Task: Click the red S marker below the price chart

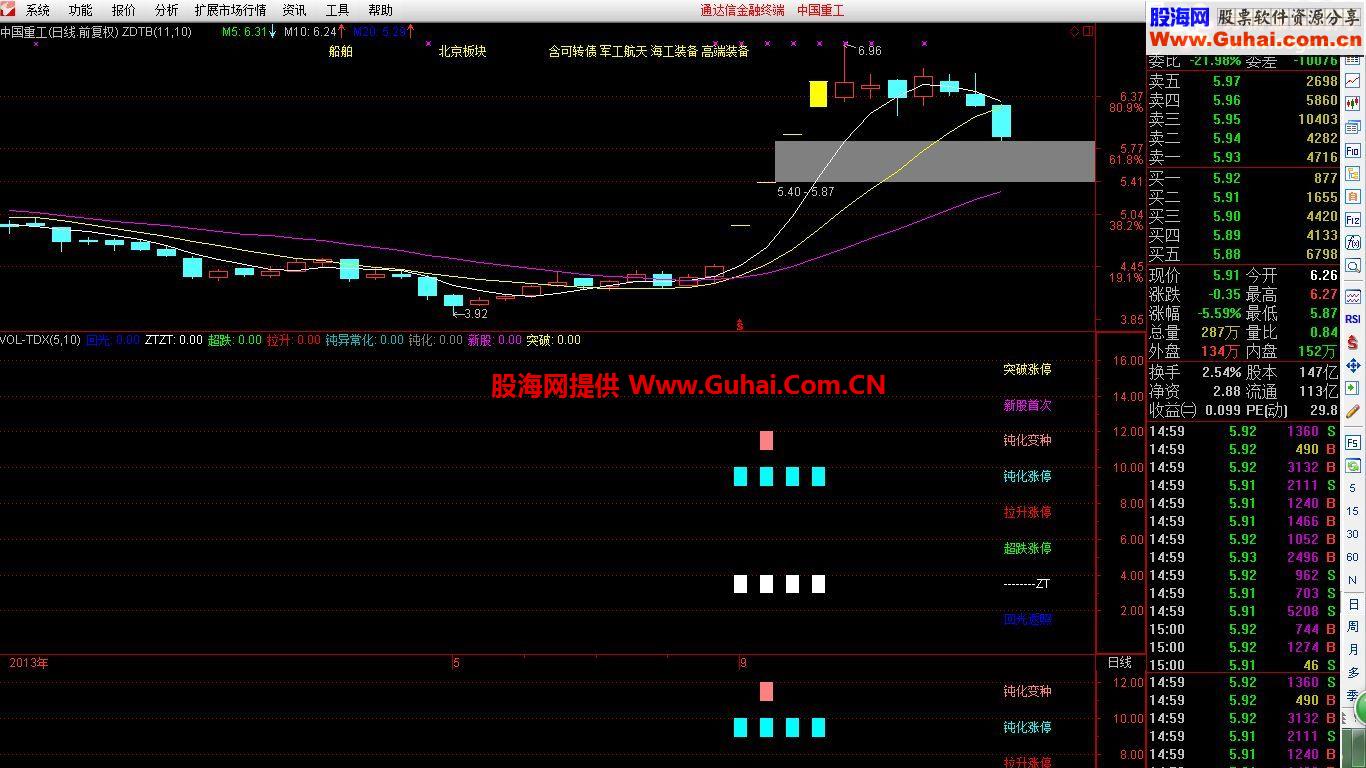Action: tap(740, 325)
